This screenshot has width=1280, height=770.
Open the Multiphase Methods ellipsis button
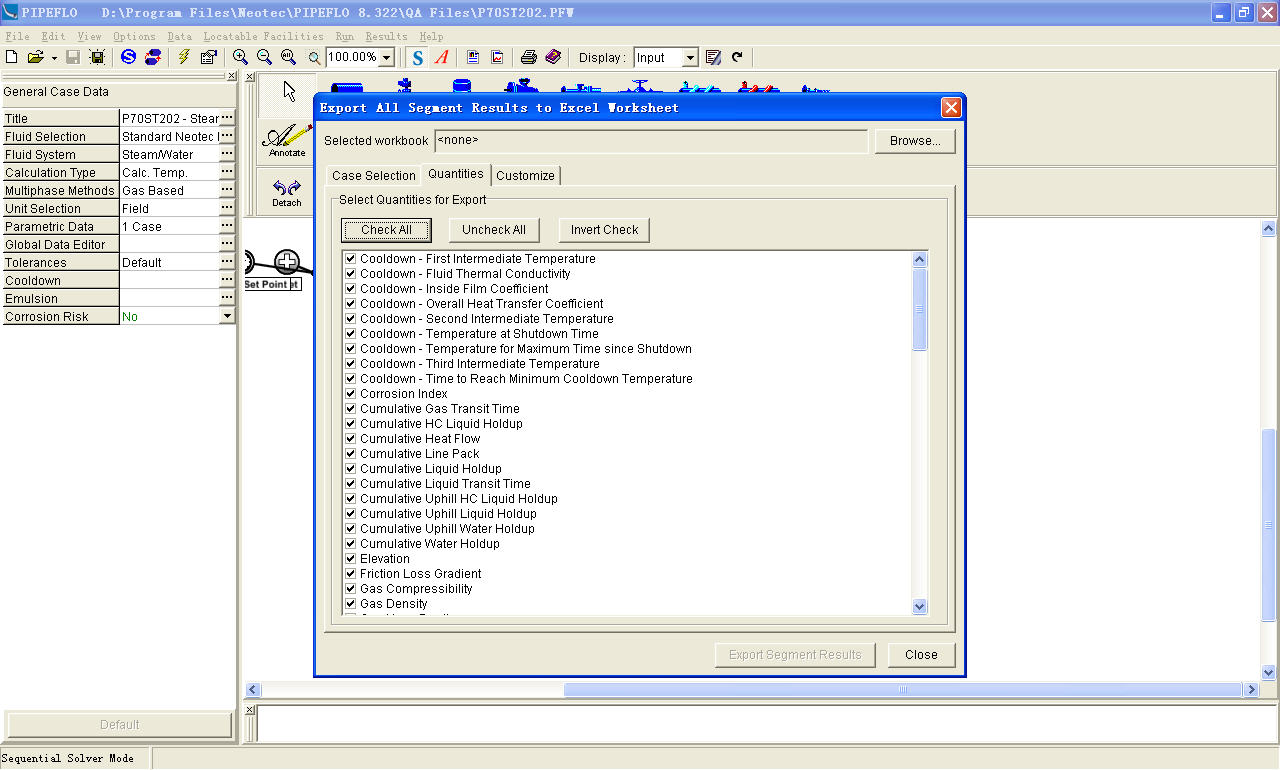(x=227, y=190)
